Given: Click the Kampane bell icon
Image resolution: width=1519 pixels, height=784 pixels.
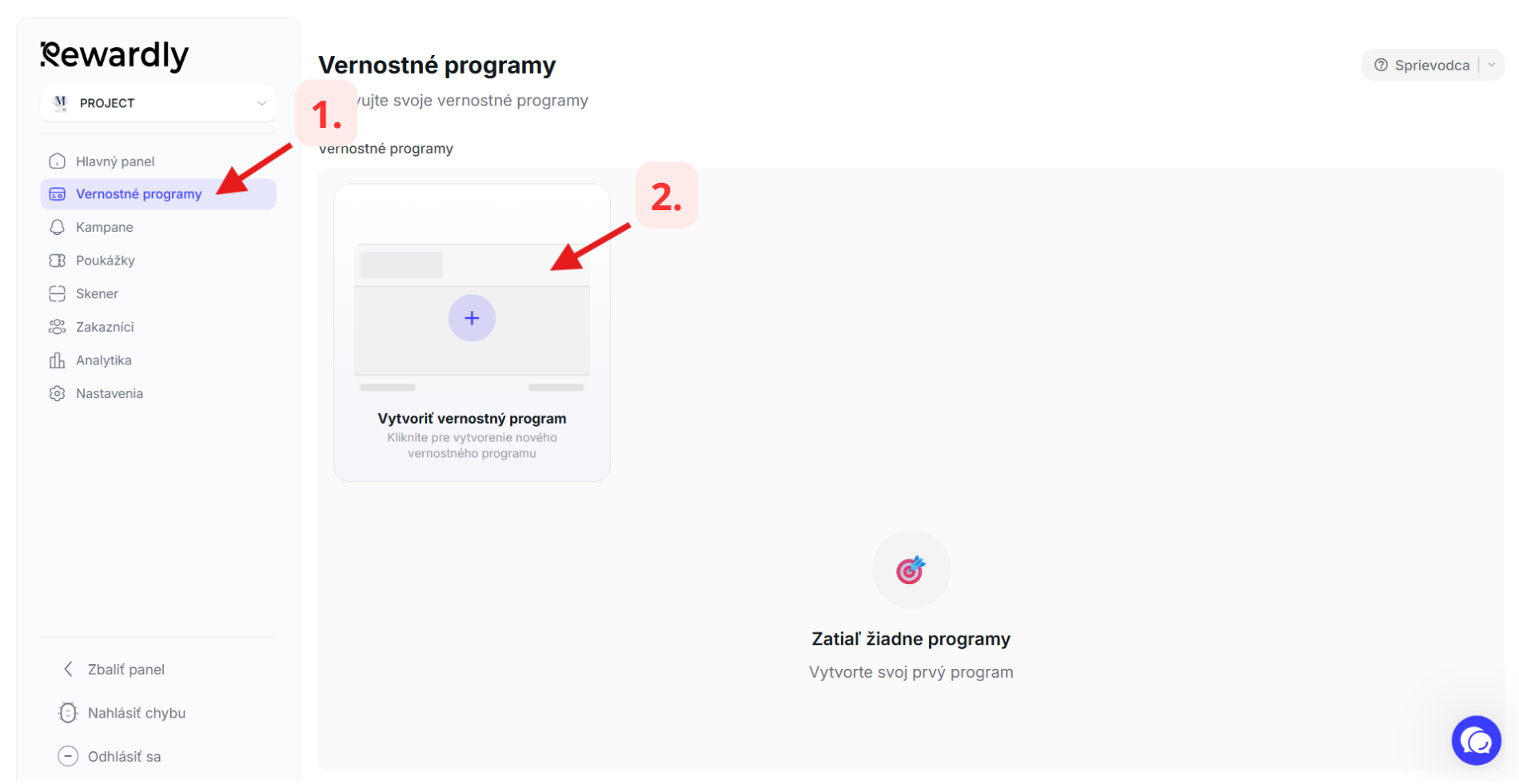Looking at the screenshot, I should click(57, 227).
